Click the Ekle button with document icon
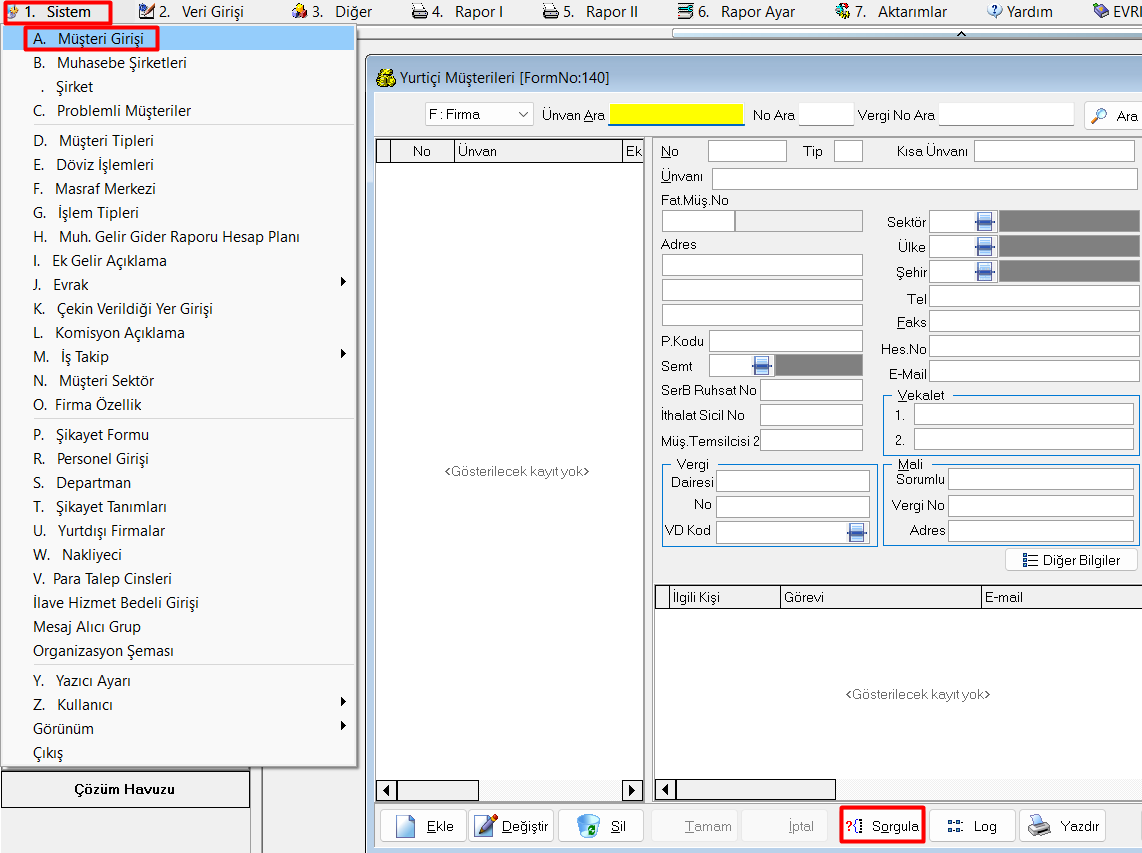Screen dimensions: 1142x853 click(x=425, y=826)
